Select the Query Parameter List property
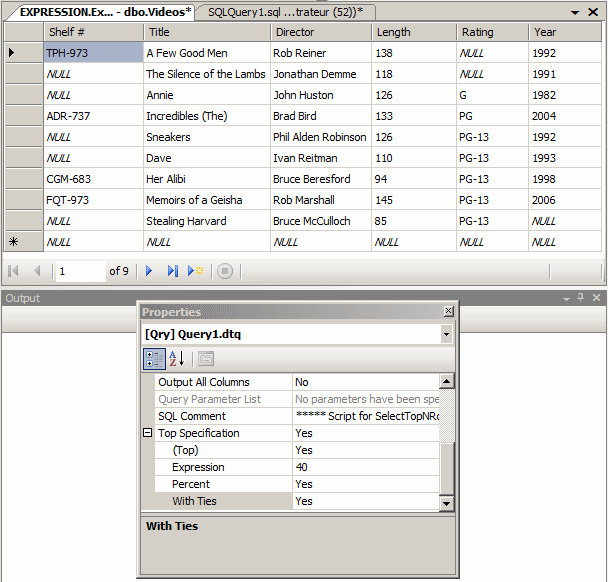Viewport: 608px width, 582px height. click(297, 399)
